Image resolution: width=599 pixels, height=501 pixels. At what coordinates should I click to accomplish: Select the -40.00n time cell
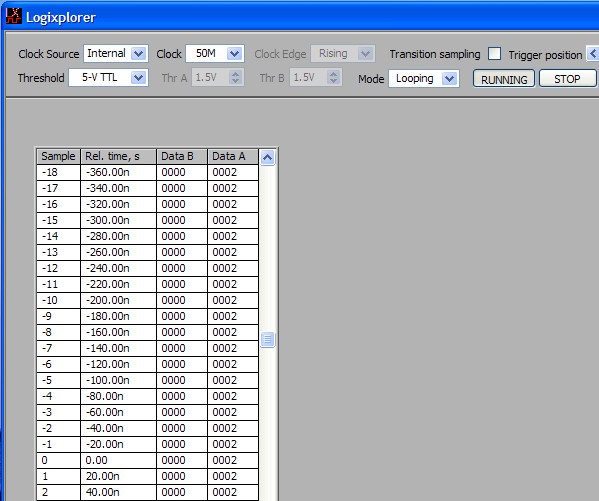point(118,428)
